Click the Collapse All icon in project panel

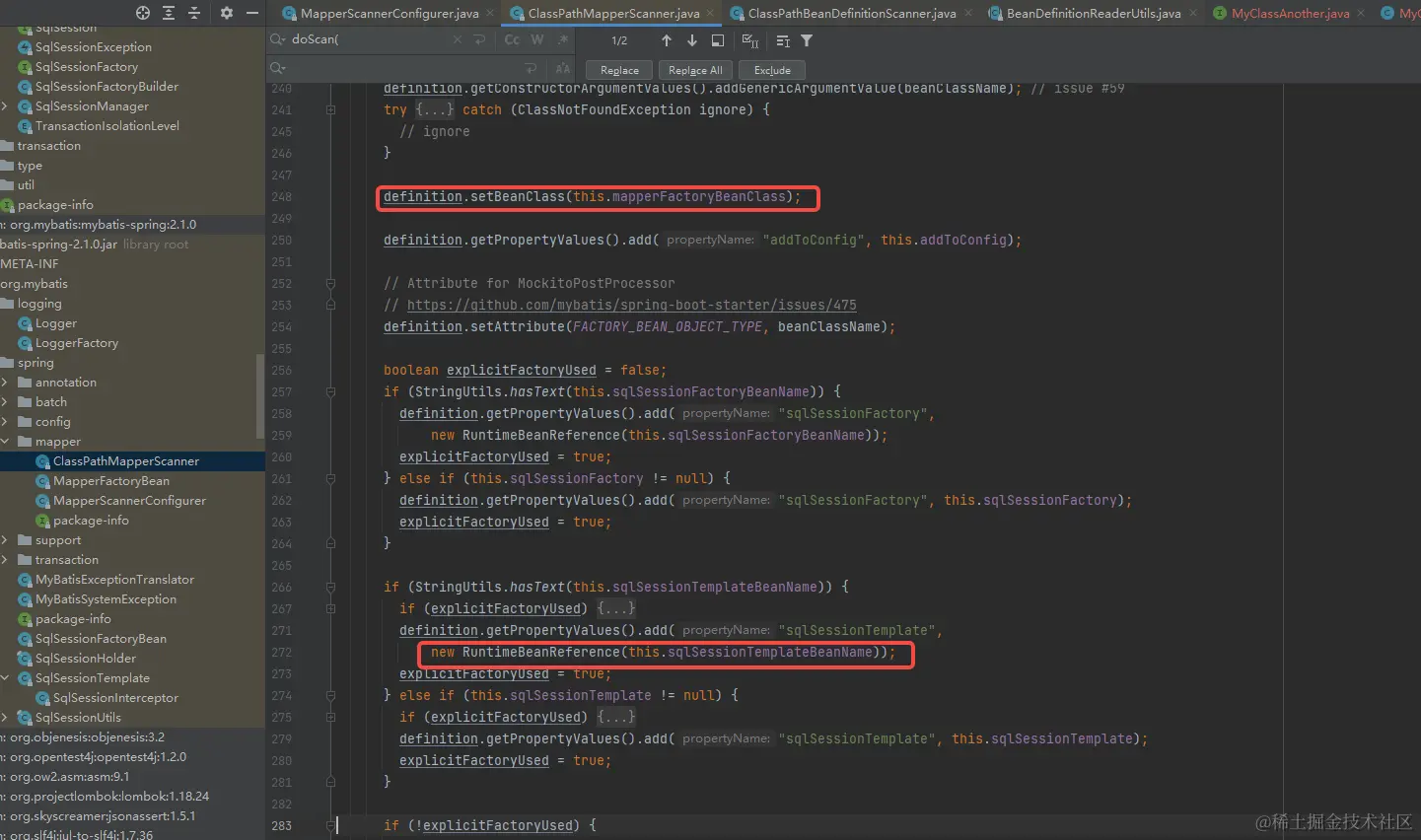pyautogui.click(x=194, y=13)
